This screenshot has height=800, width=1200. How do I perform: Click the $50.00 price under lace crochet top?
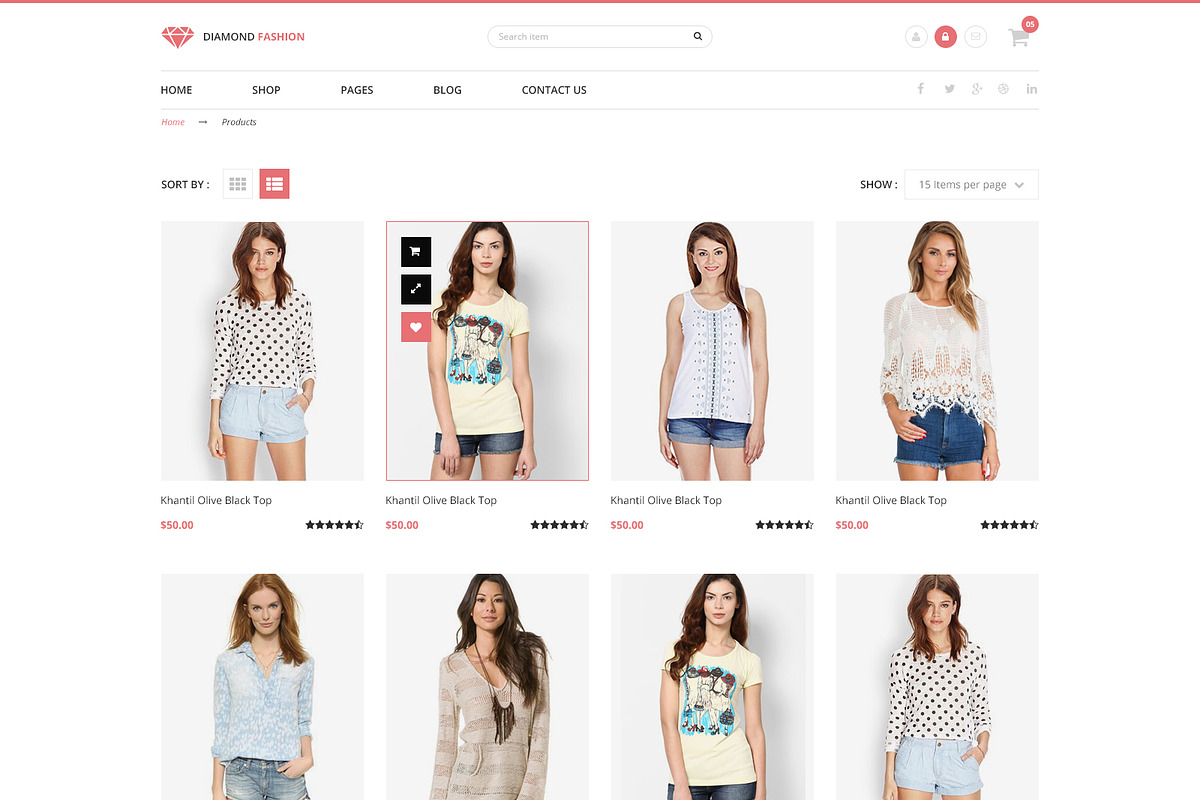[852, 525]
